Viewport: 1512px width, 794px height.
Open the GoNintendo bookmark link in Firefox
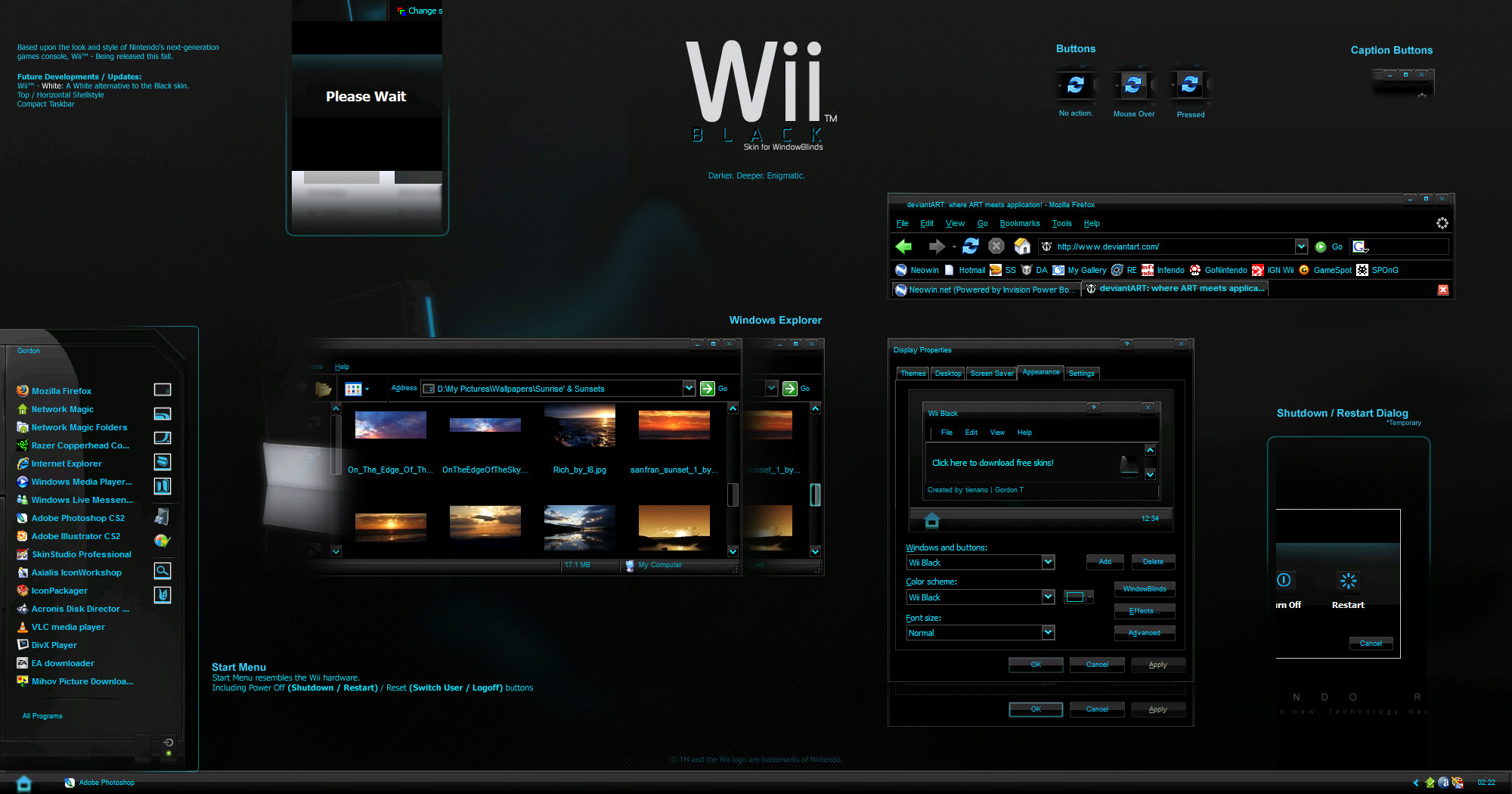pos(1218,270)
